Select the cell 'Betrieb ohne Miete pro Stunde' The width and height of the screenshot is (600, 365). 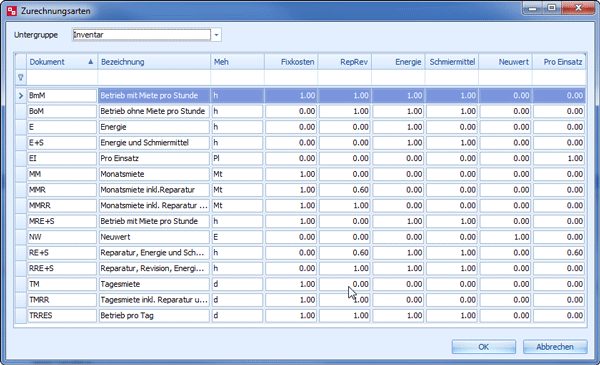point(154,111)
